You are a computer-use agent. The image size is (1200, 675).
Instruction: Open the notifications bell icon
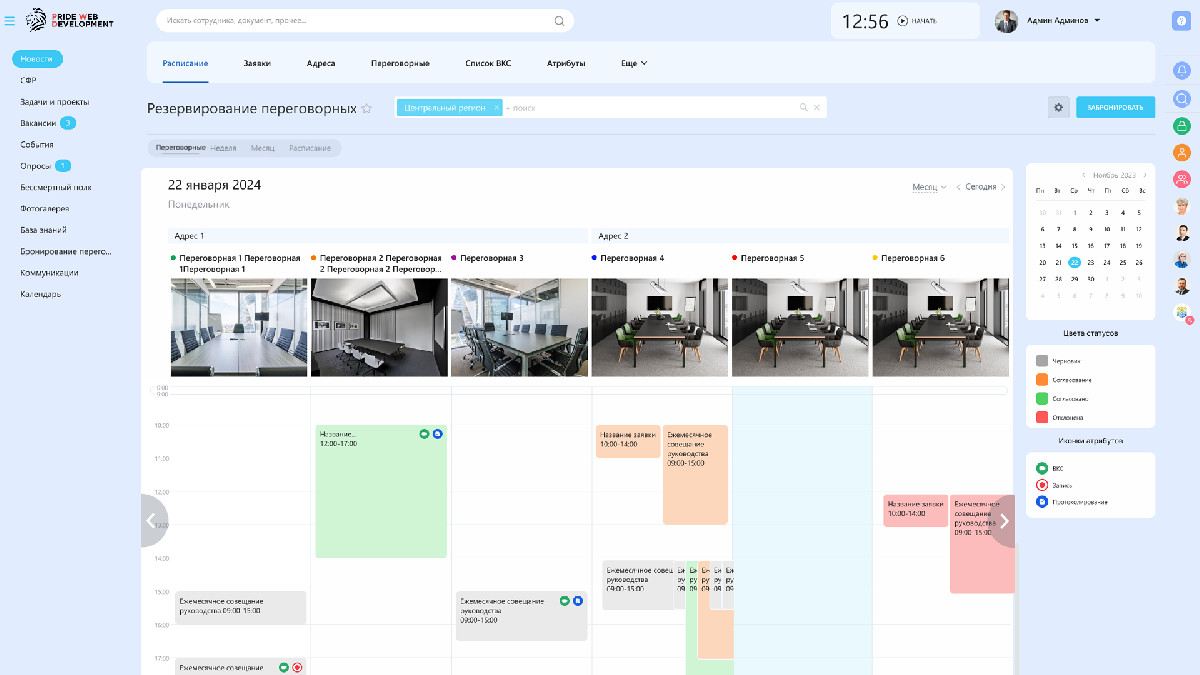(x=1181, y=70)
